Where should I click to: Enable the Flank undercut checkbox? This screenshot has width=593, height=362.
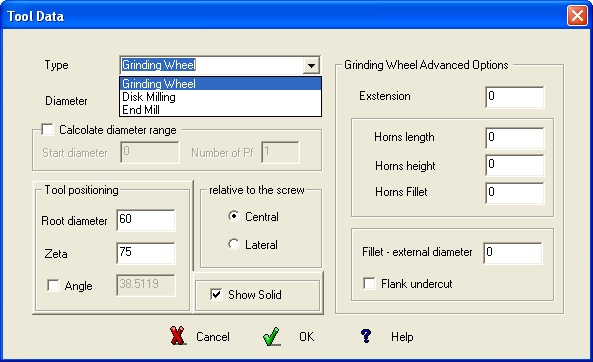coord(369,283)
